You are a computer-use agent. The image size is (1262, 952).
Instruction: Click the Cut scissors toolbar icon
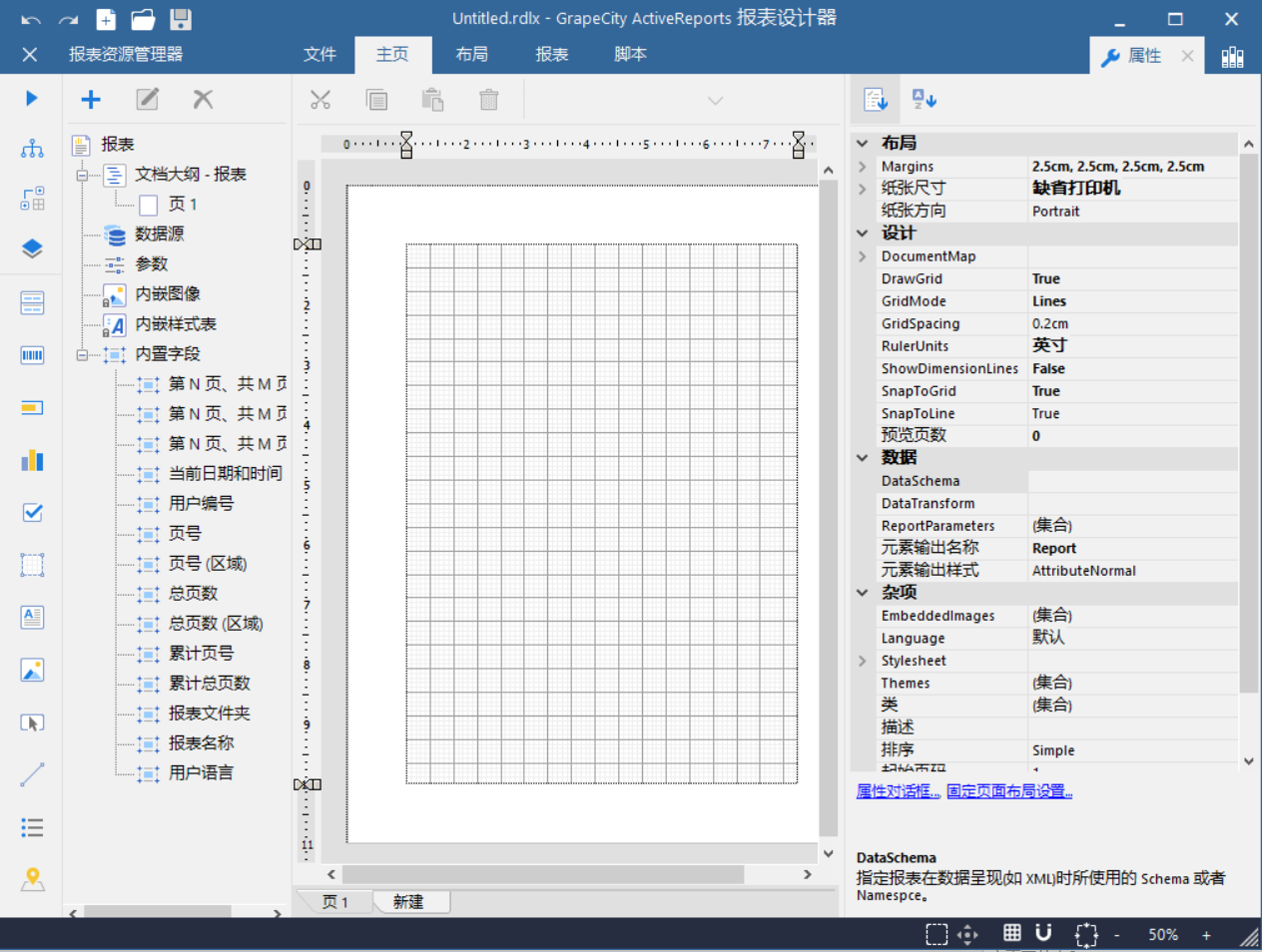[x=320, y=100]
